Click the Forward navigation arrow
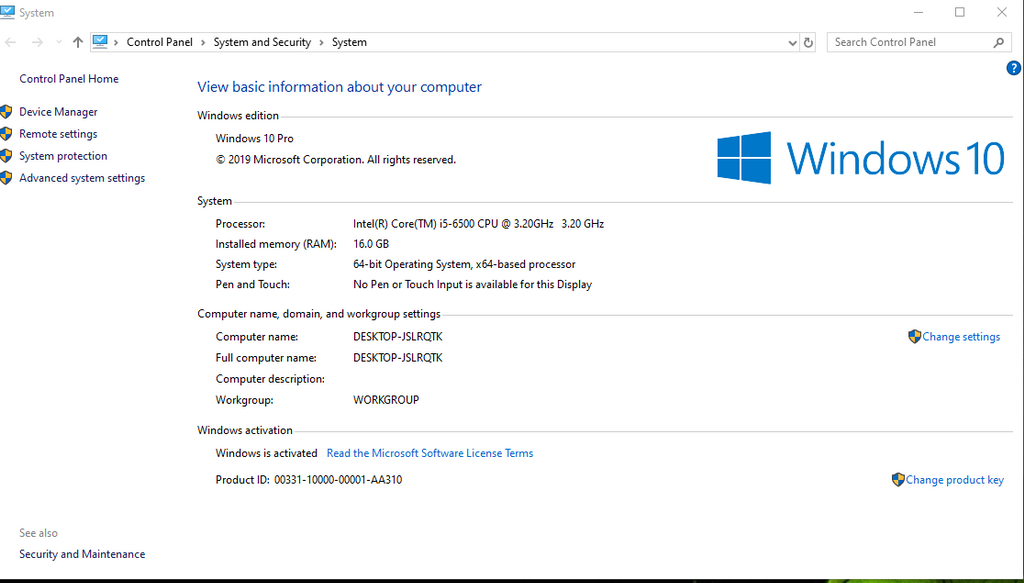This screenshot has height=583, width=1024. 37,42
